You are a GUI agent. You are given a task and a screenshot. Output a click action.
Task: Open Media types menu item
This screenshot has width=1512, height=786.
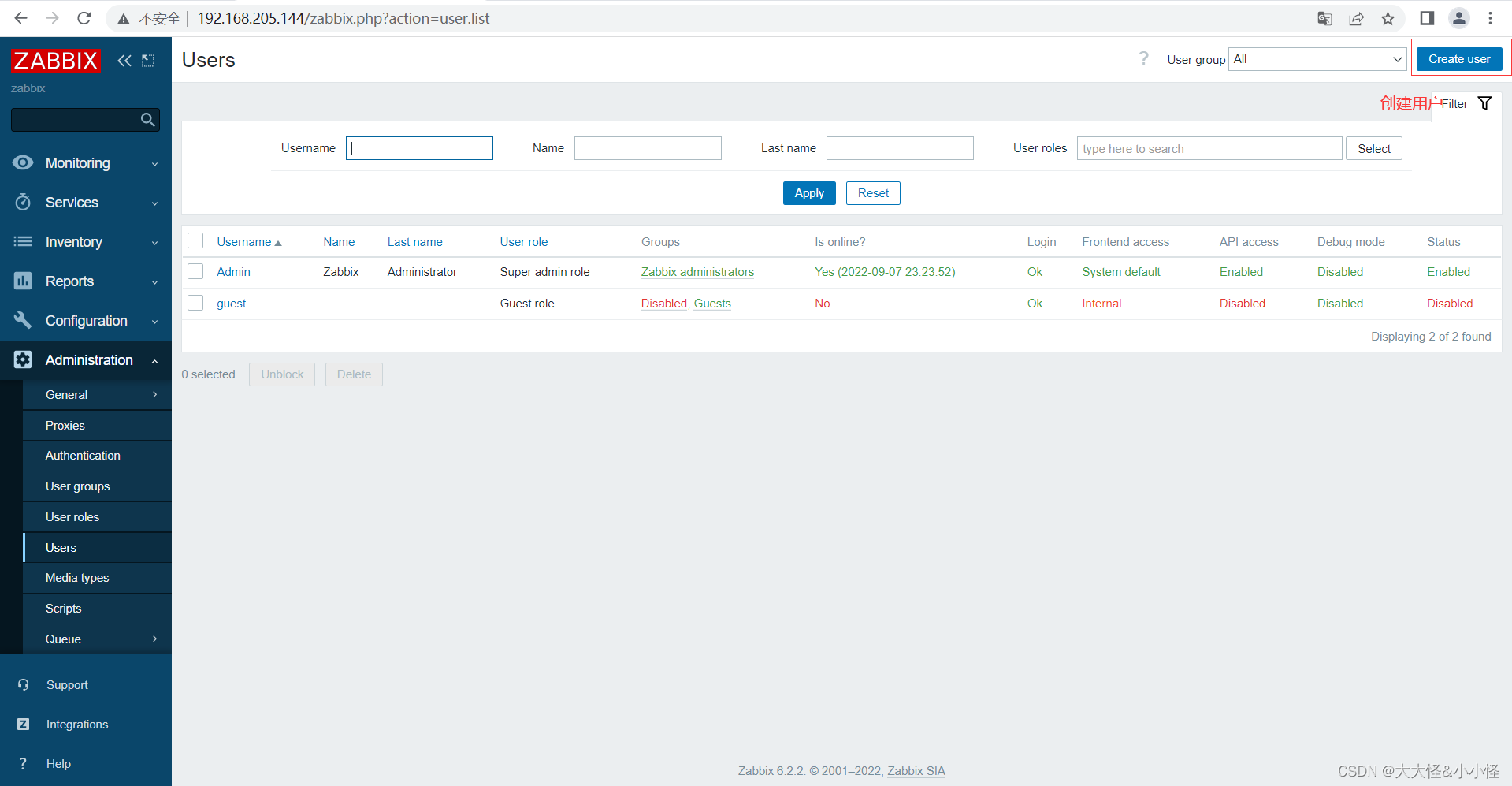[98, 578]
